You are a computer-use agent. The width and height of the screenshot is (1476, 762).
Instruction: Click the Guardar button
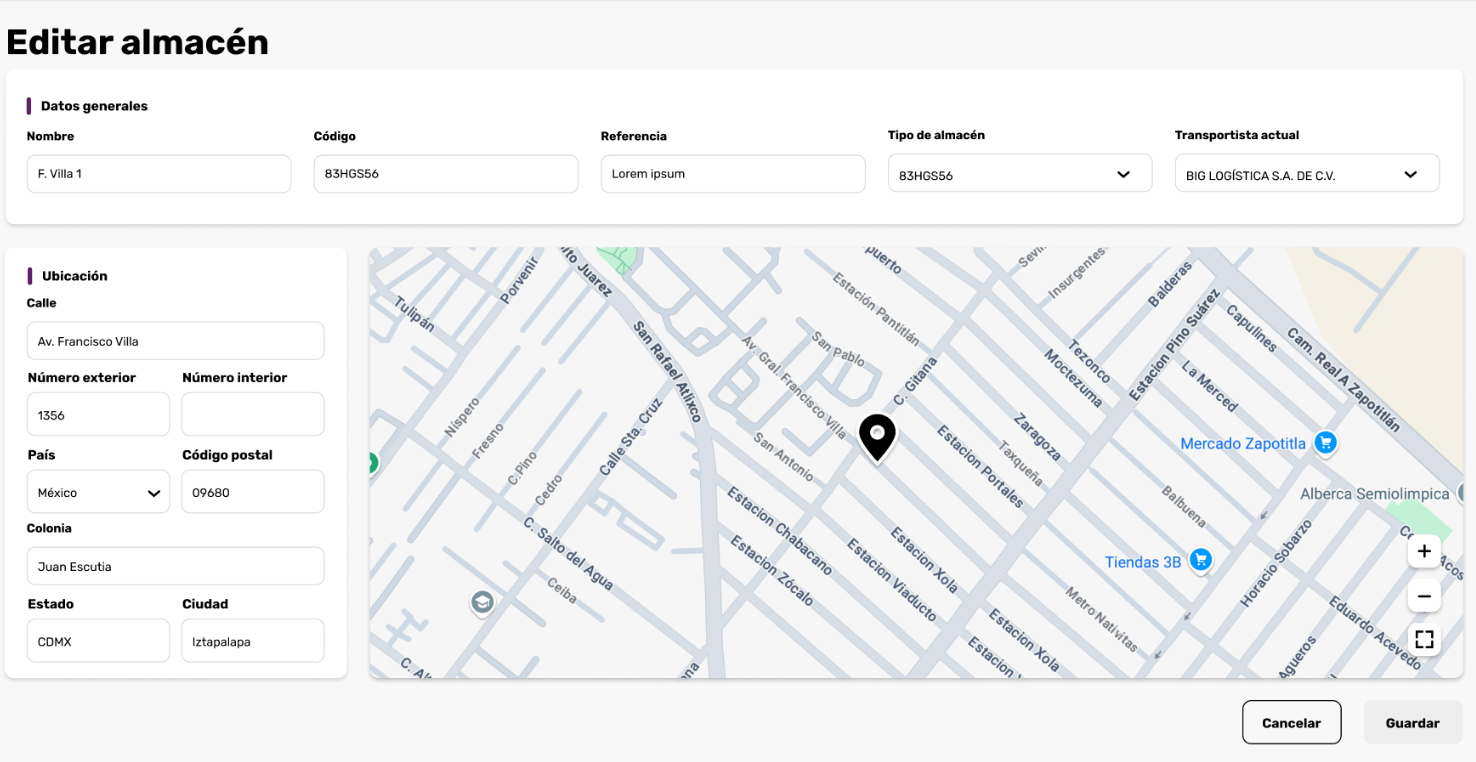click(1412, 722)
